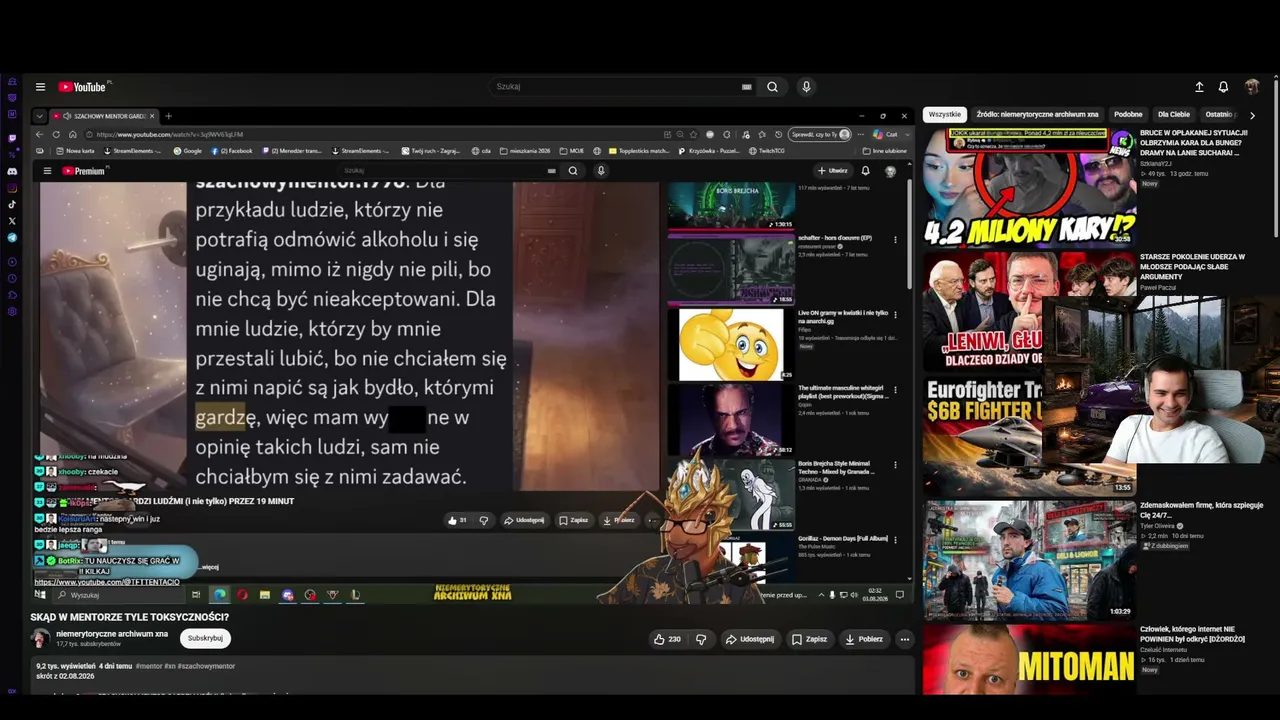The image size is (1280, 720).
Task: Select the "Źródło: niemerytoryczne archiwum xna" chip
Action: [x=1037, y=115]
